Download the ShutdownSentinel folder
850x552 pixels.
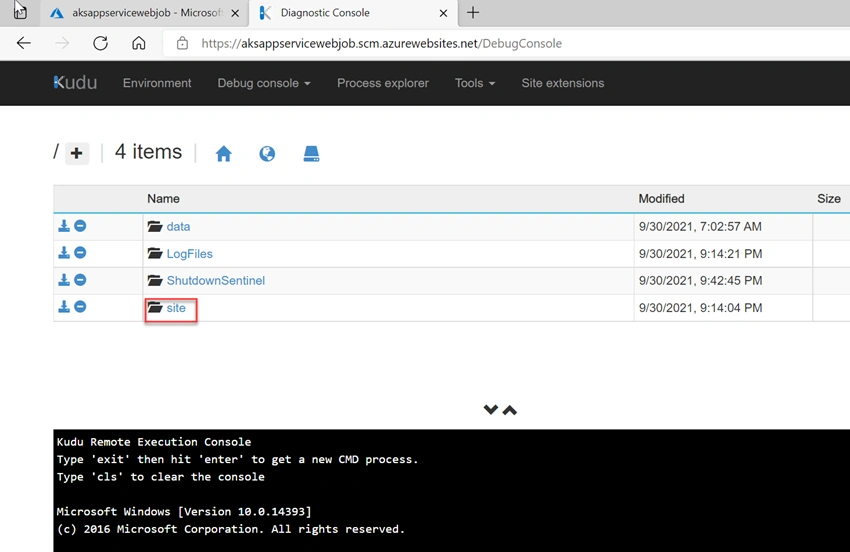click(x=64, y=280)
